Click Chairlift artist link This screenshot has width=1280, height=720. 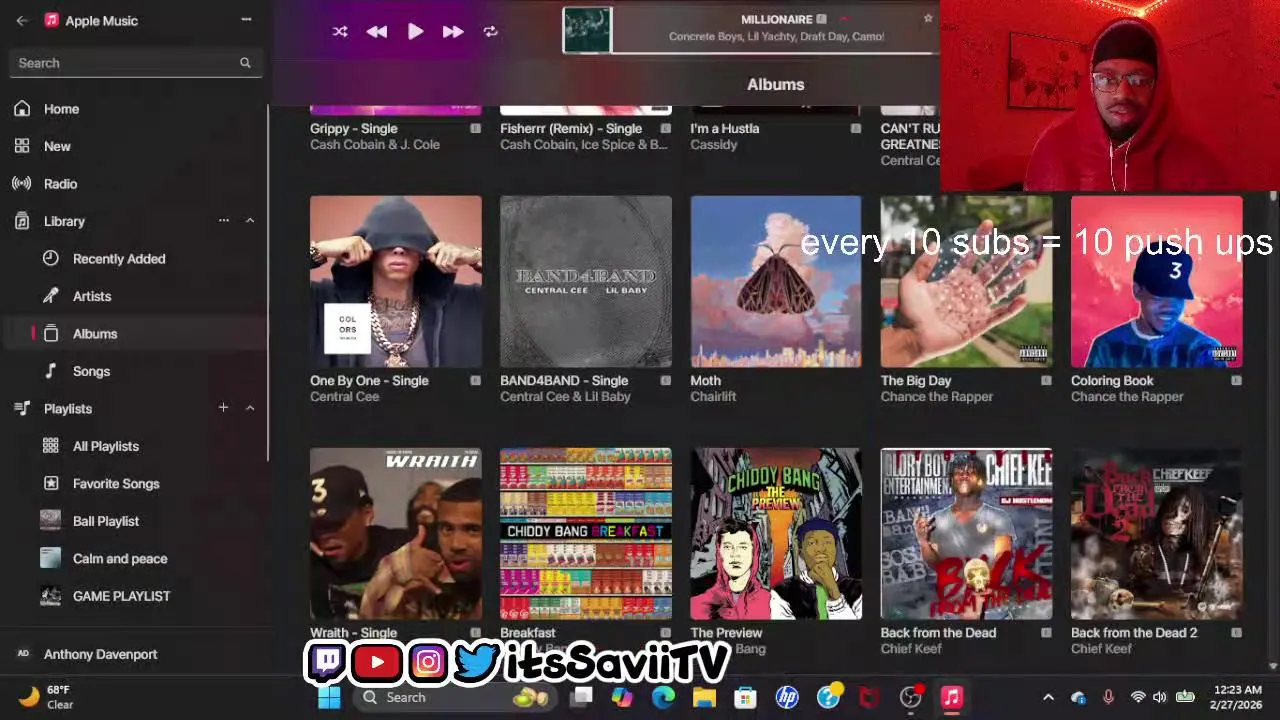pos(713,397)
